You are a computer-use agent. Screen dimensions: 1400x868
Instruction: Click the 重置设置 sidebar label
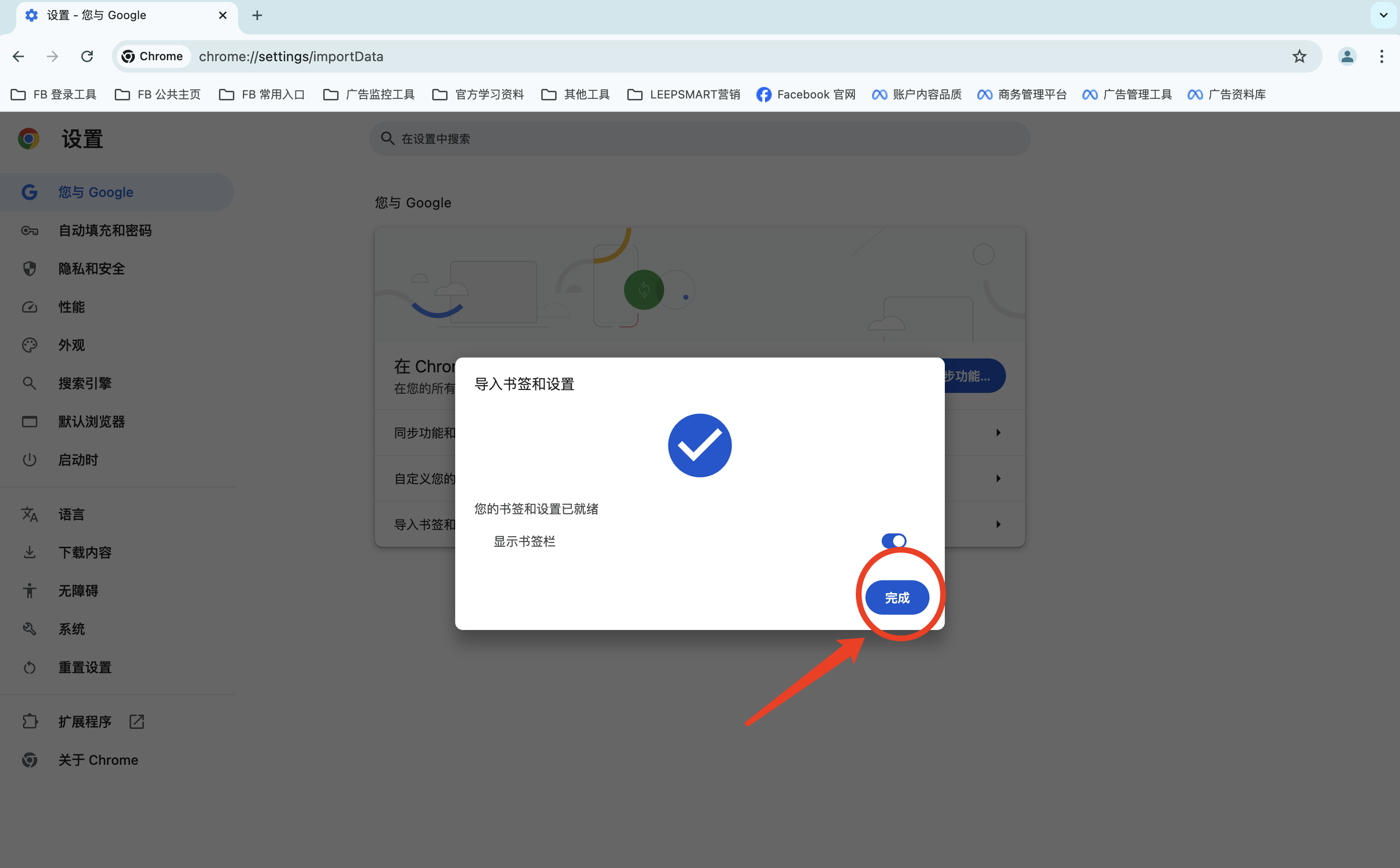pos(85,667)
